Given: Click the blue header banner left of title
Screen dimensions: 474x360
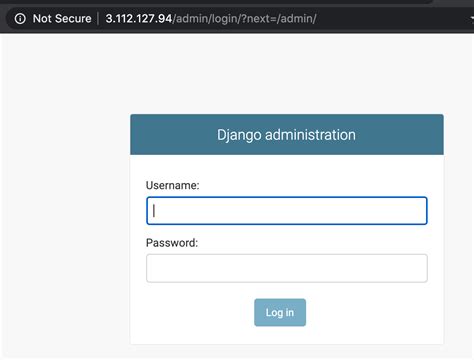Looking at the screenshot, I should (173, 135).
